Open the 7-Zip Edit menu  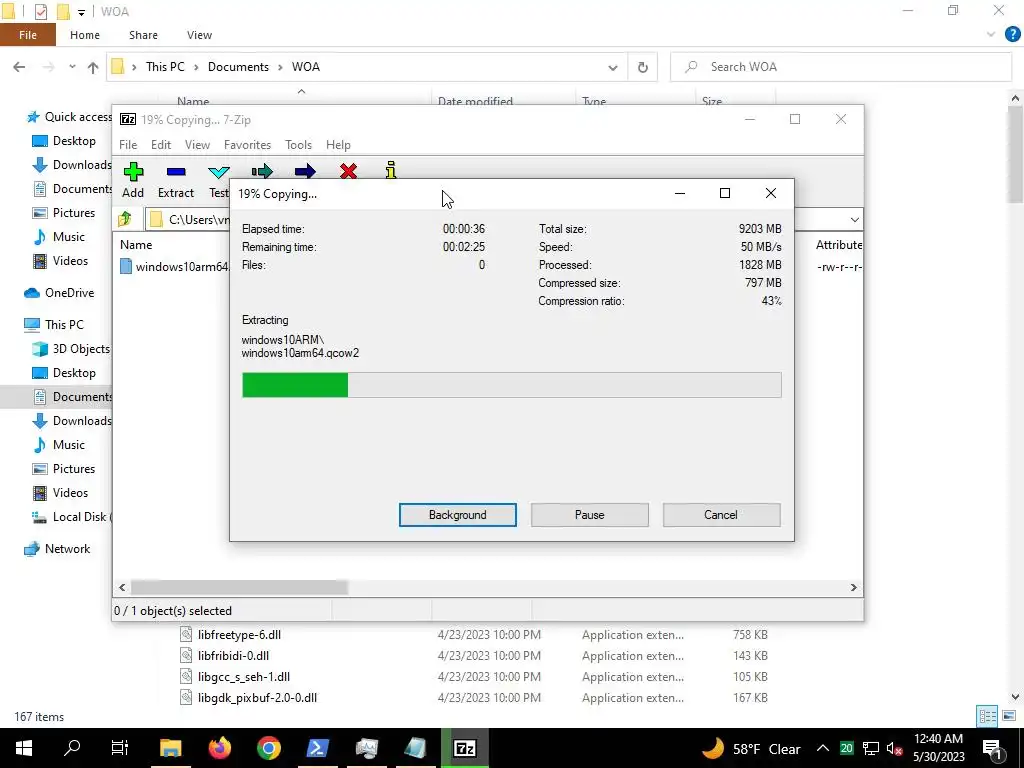pyautogui.click(x=161, y=144)
